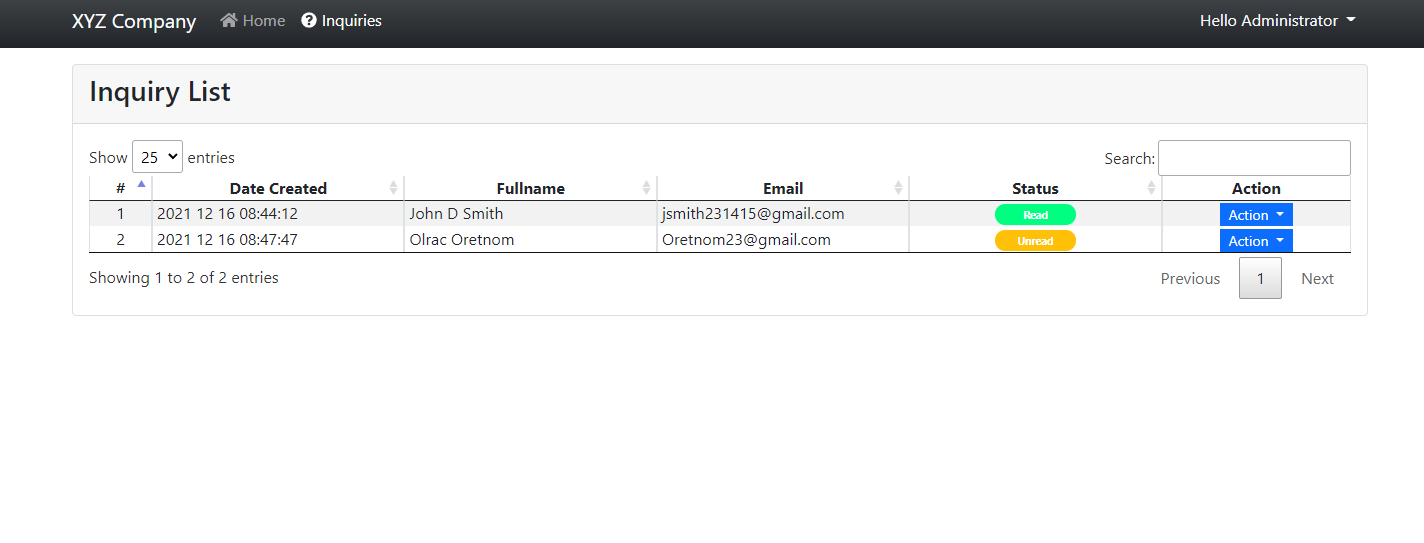Viewport: 1424px width, 543px height.
Task: Go to the Next page
Action: (1317, 279)
